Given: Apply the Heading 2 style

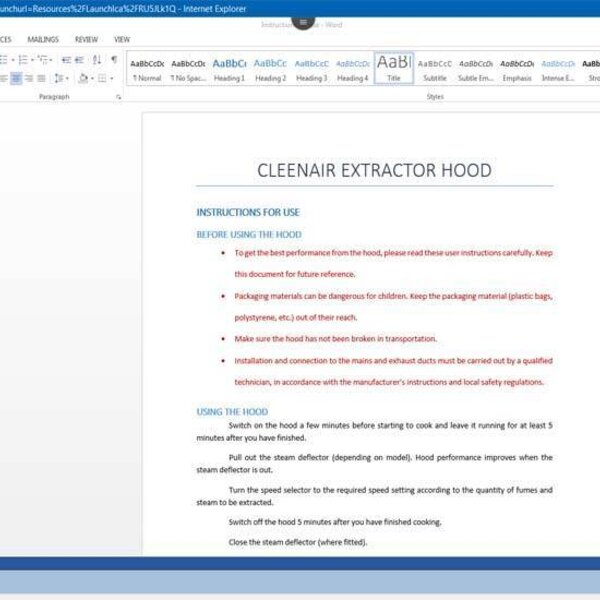Looking at the screenshot, I should [x=270, y=69].
